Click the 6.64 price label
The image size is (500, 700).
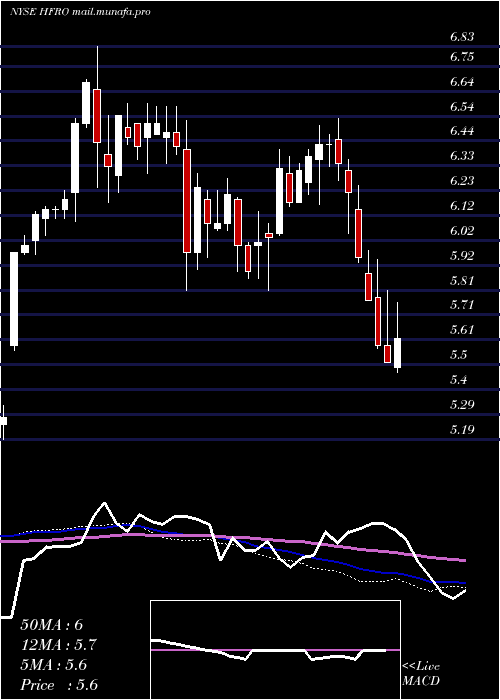(462, 82)
